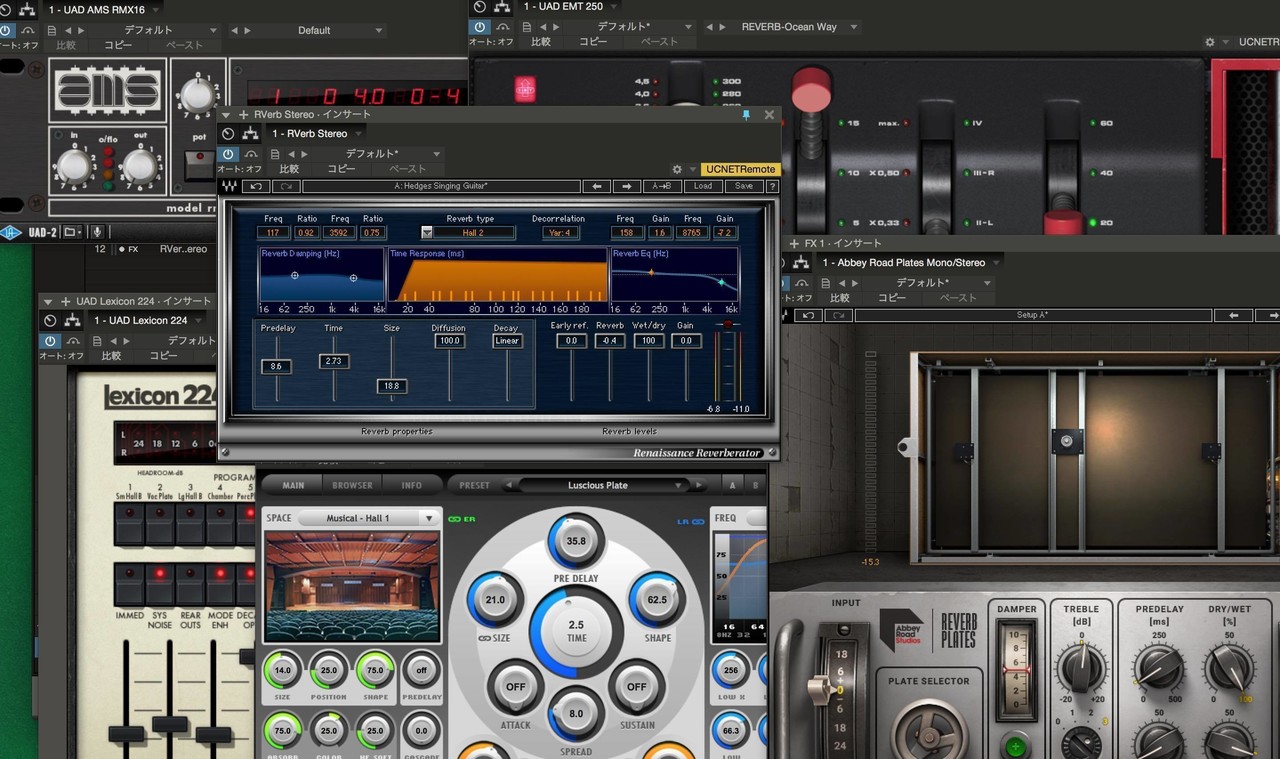The width and height of the screenshot is (1280, 759).
Task: Open the RVerb help question mark
Action: (x=772, y=186)
